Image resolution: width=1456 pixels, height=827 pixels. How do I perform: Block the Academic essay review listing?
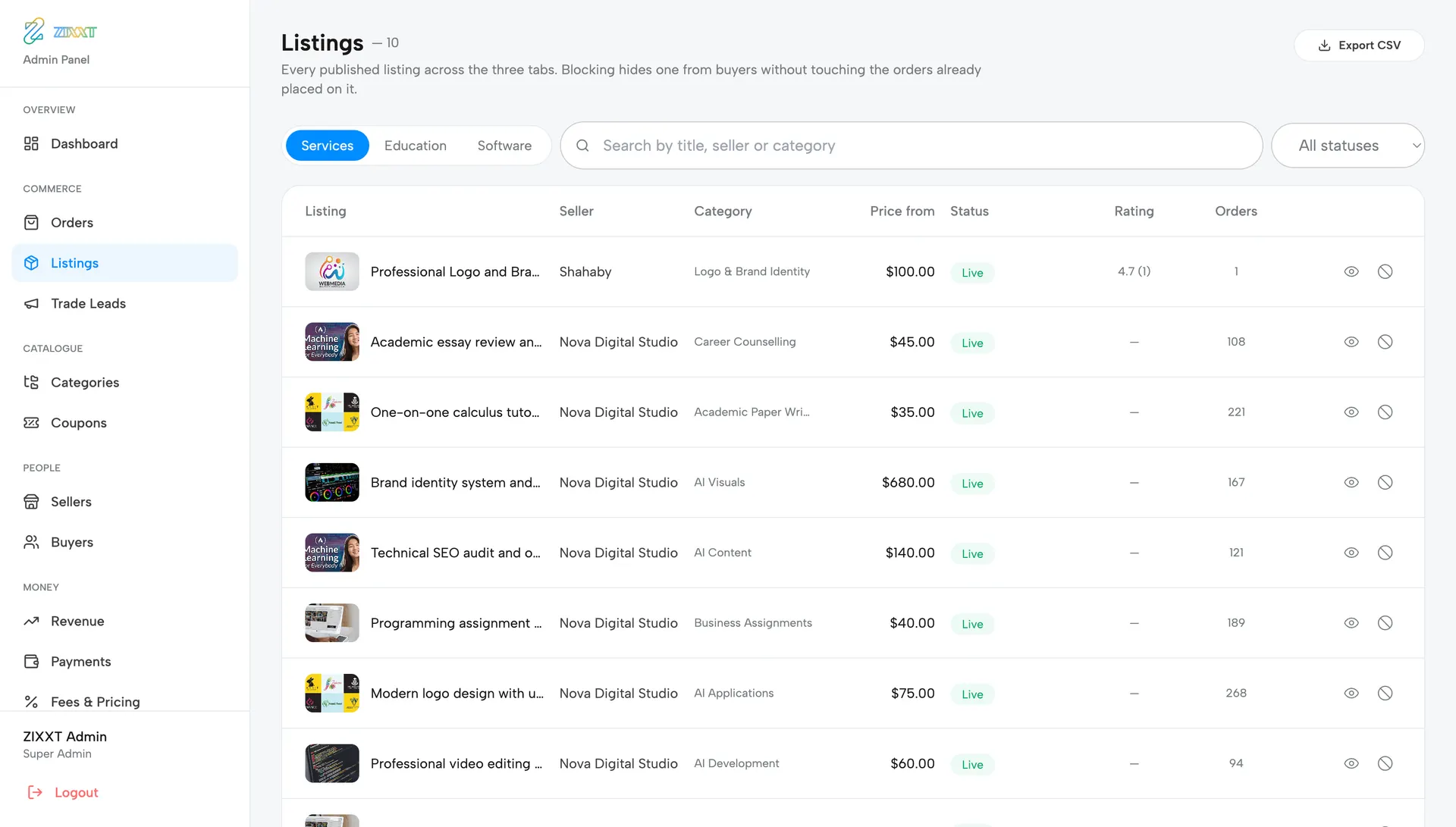[x=1385, y=342]
